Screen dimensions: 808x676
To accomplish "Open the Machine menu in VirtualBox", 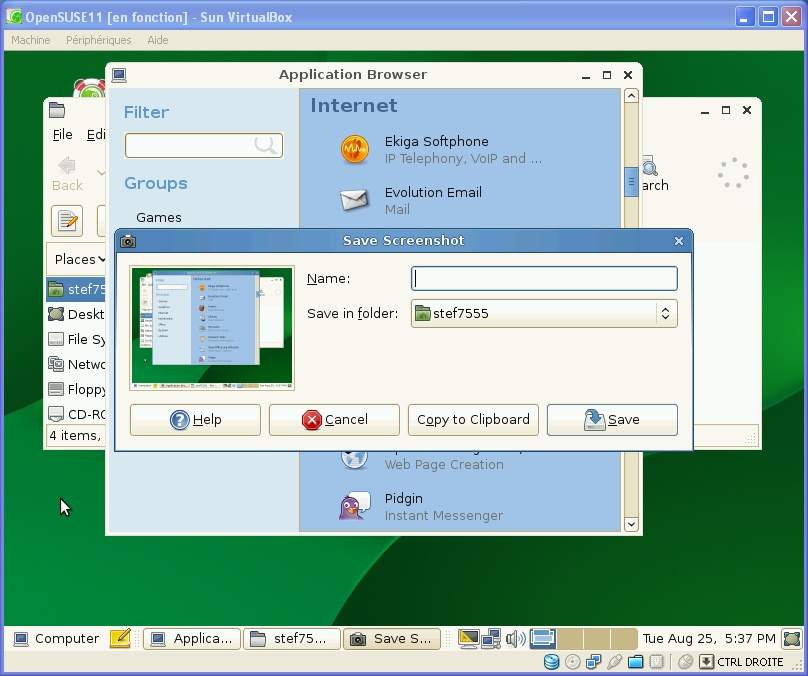I will 30,40.
